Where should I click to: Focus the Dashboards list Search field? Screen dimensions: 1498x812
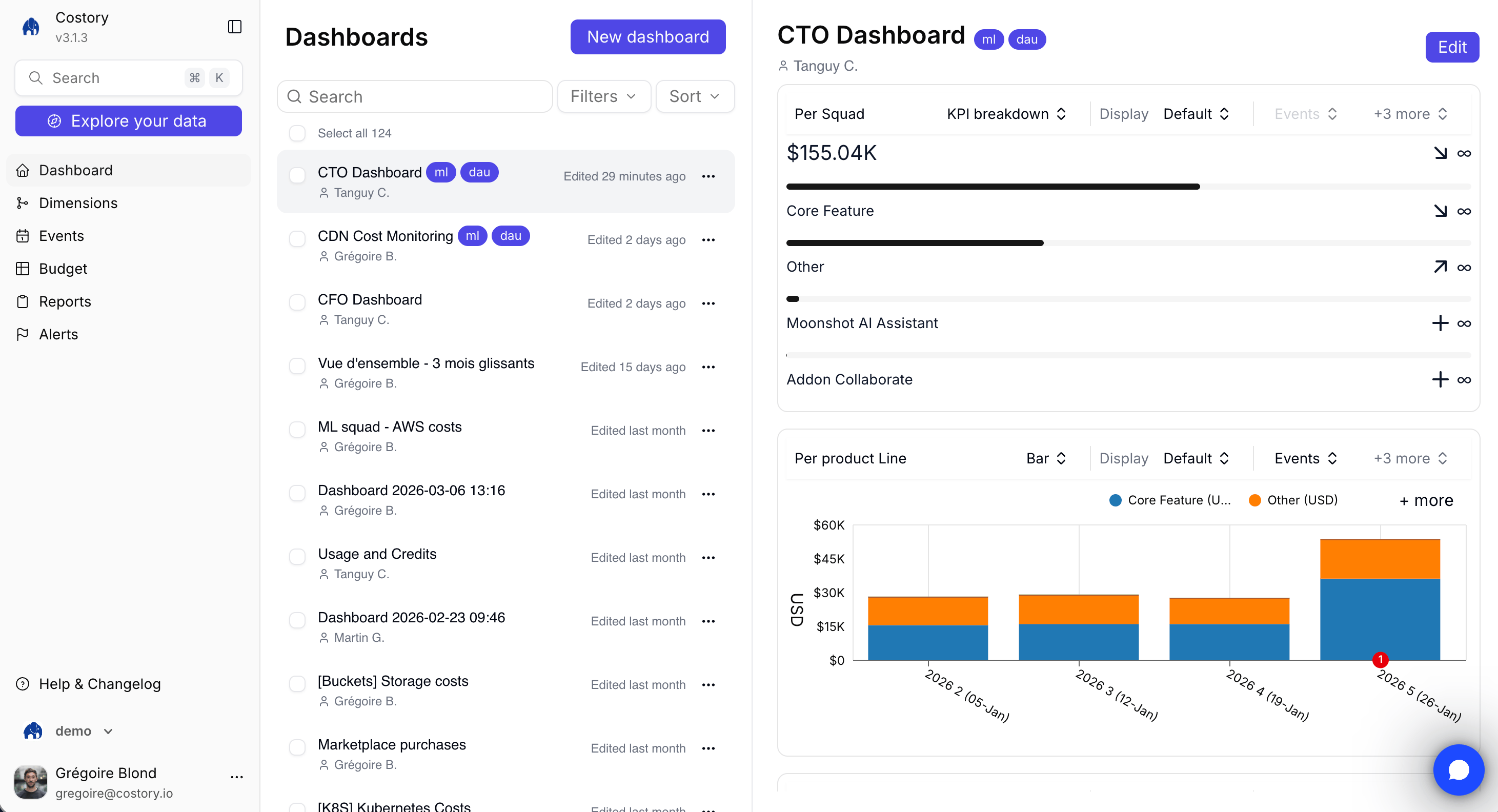point(415,96)
